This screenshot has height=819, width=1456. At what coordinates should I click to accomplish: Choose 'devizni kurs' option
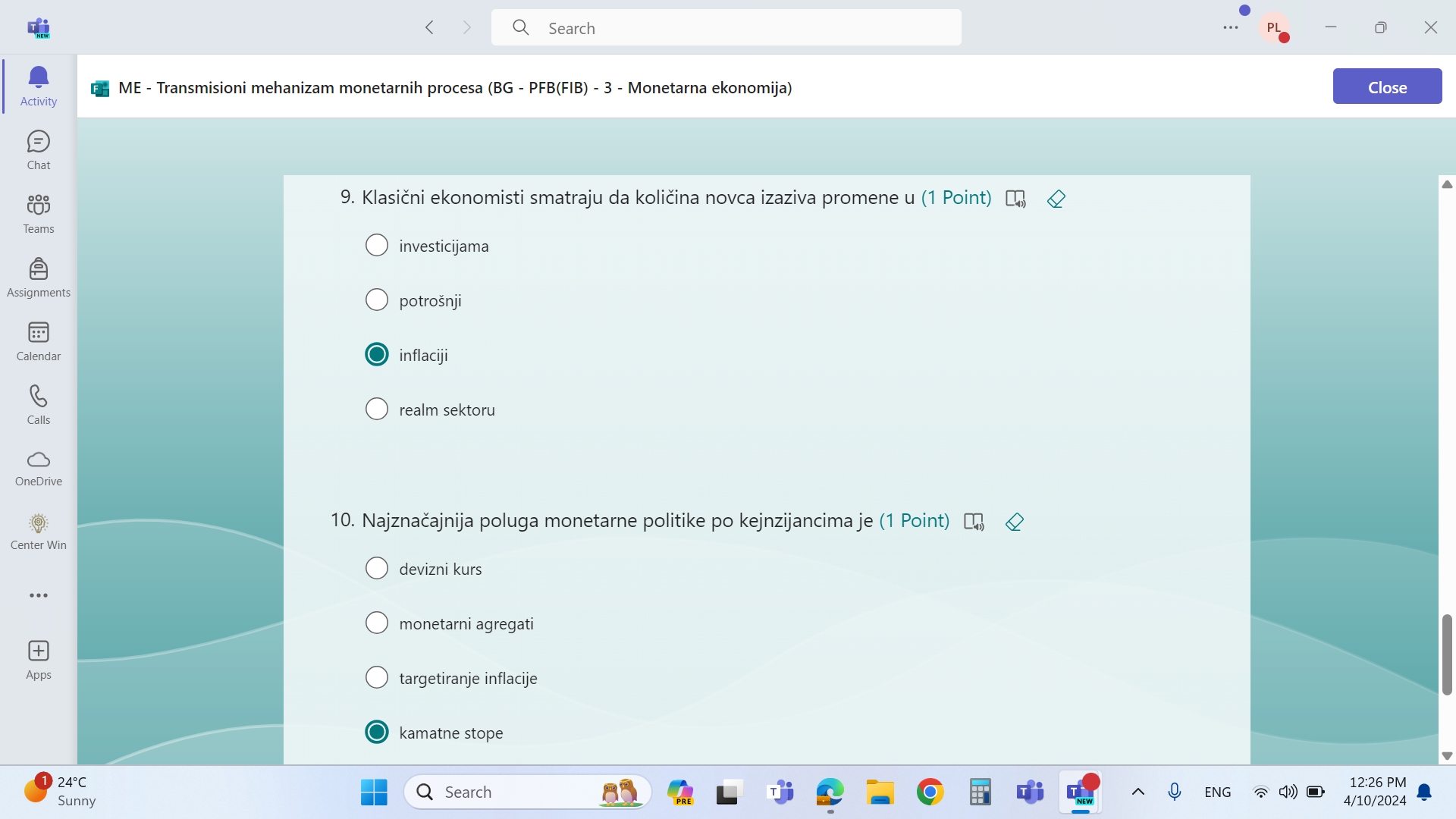coord(377,568)
